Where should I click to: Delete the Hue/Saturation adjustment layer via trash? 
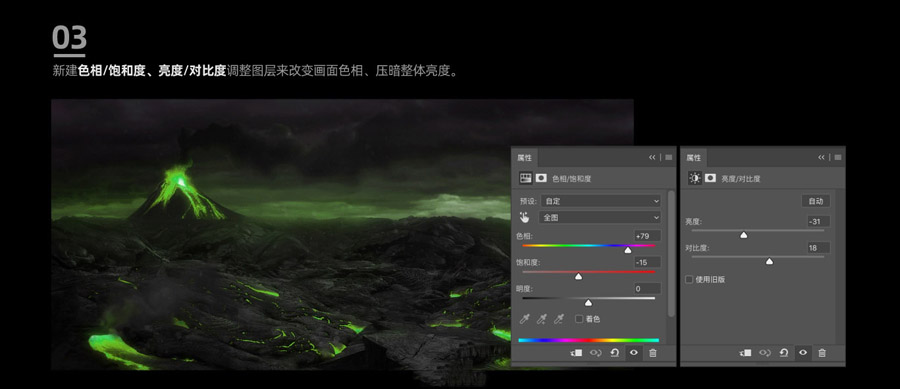coord(653,353)
